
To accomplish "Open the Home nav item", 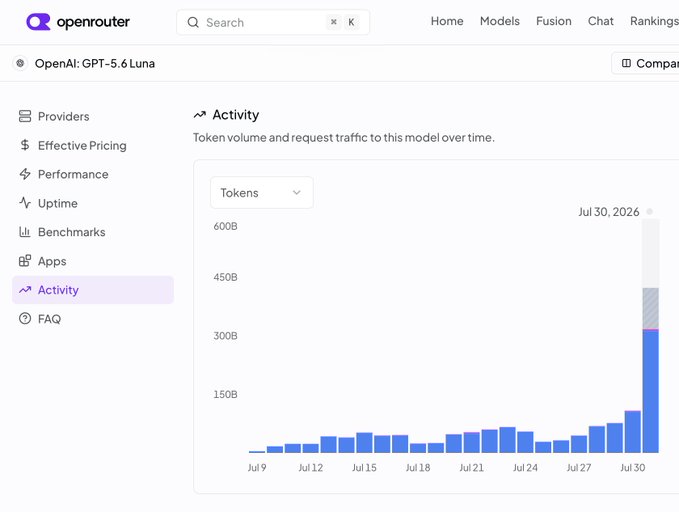I will pos(447,21).
